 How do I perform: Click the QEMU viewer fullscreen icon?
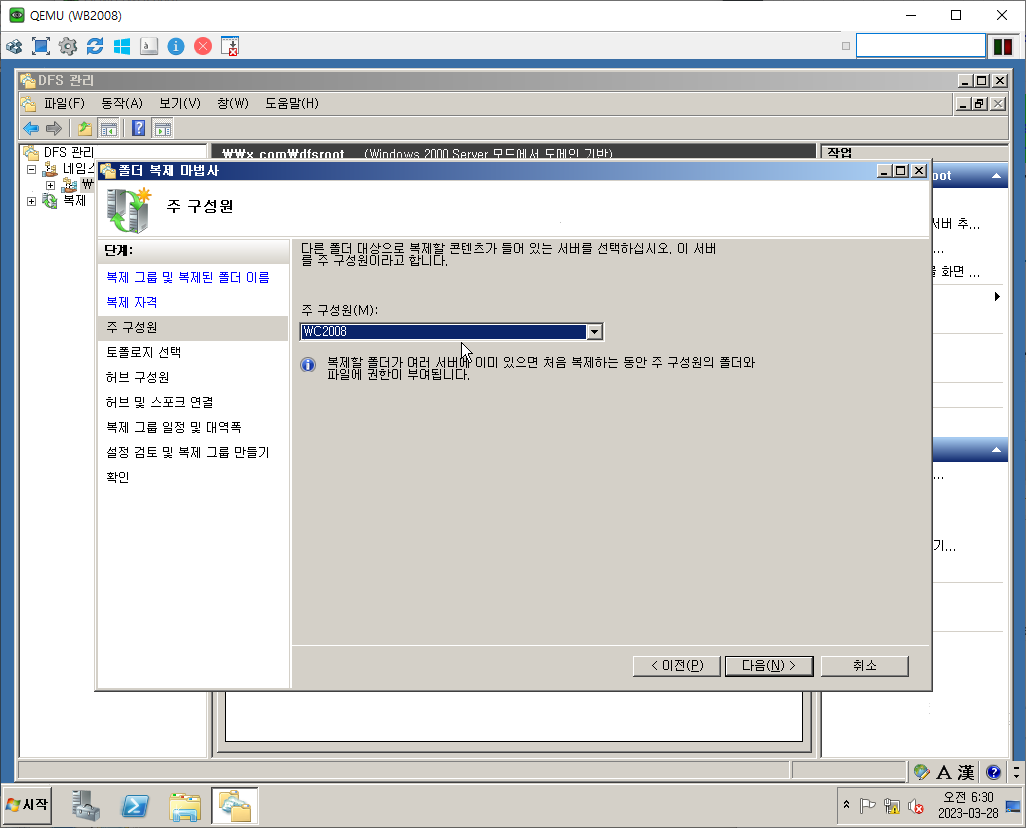coord(41,46)
